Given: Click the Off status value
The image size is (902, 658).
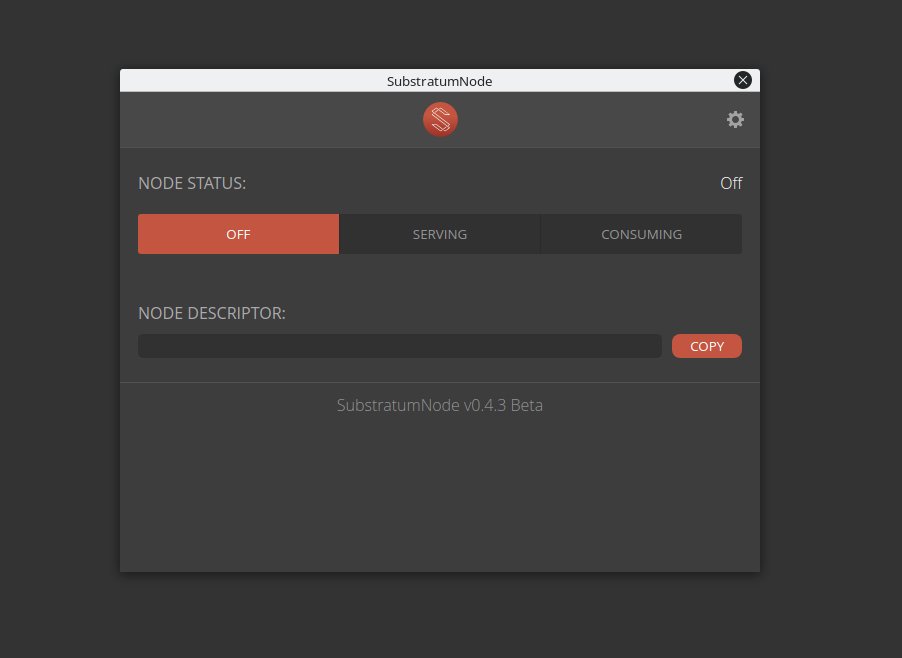Looking at the screenshot, I should [x=731, y=183].
